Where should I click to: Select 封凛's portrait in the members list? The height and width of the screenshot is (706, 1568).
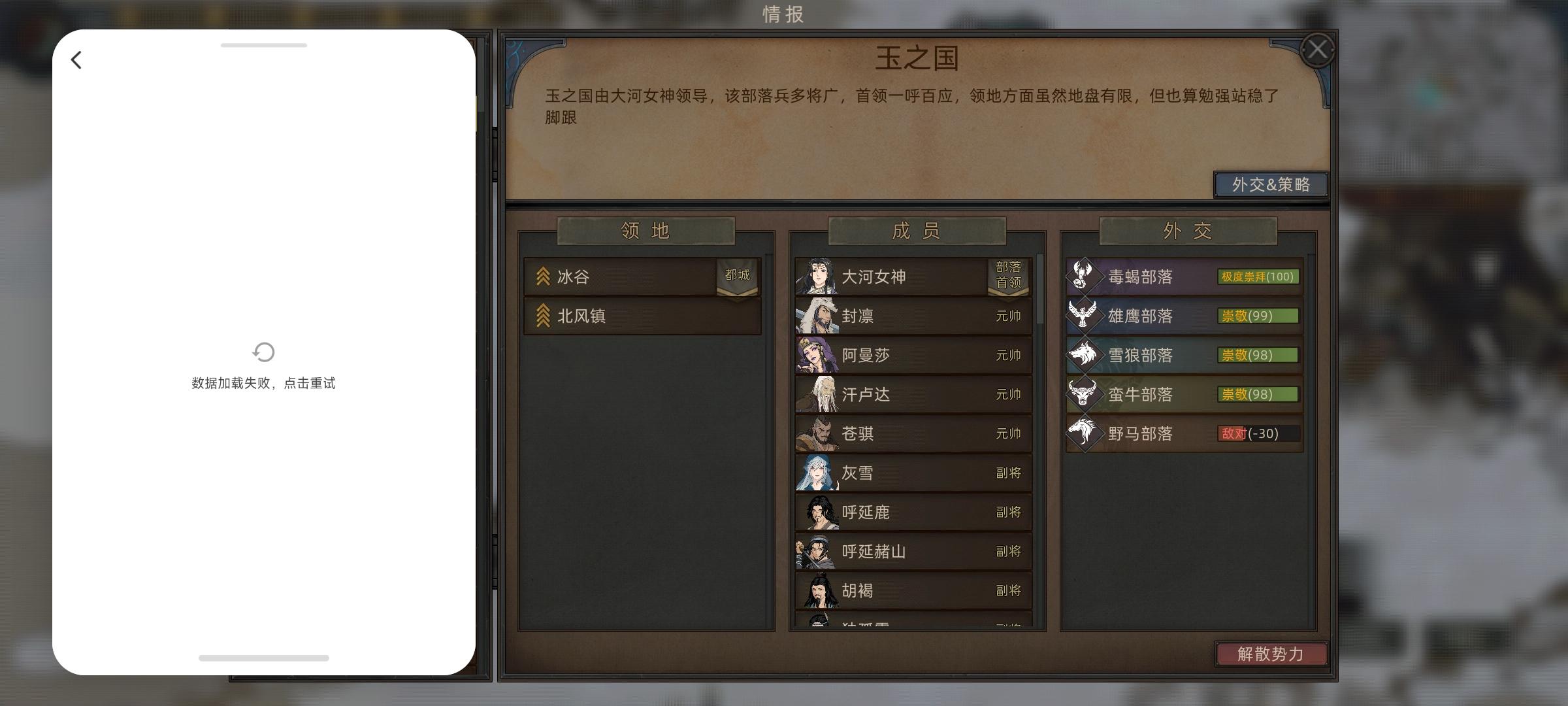tap(817, 316)
